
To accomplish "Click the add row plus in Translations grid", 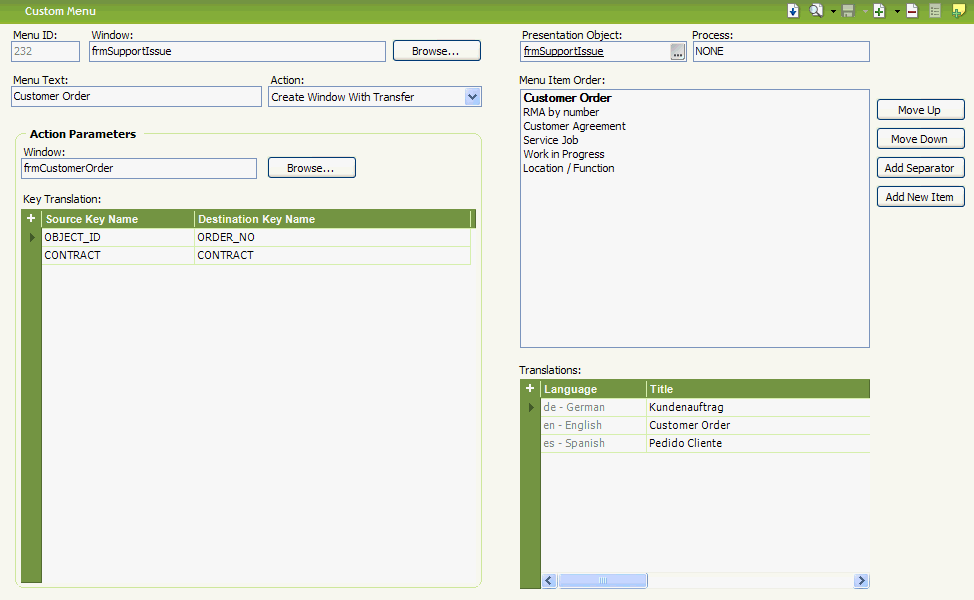I will click(530, 388).
